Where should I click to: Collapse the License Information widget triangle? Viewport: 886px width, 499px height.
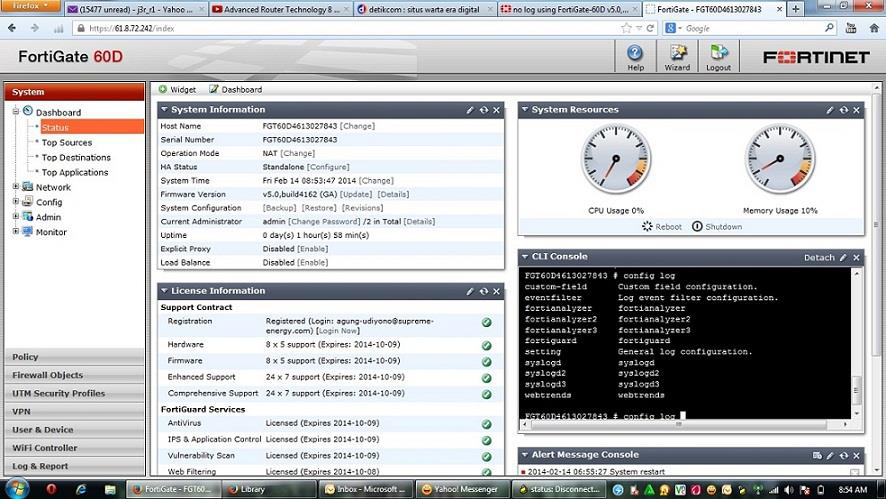(x=164, y=290)
